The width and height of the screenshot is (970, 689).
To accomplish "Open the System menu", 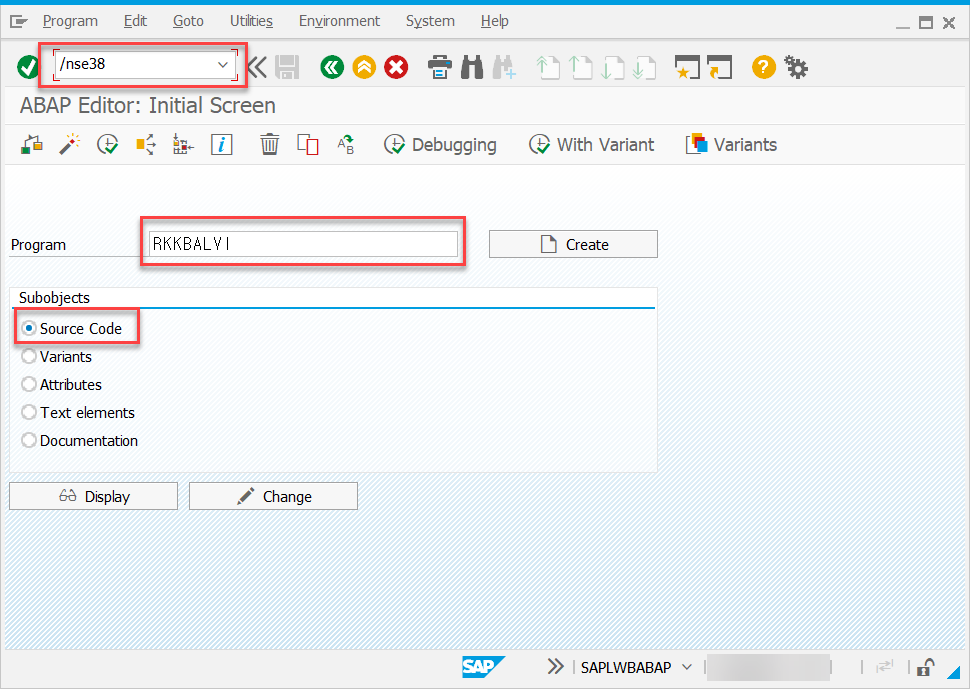I will pos(430,21).
